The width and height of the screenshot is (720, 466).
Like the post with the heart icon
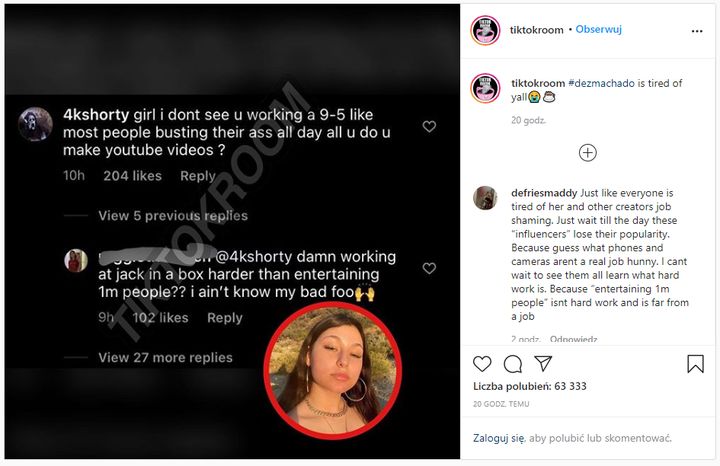(482, 364)
